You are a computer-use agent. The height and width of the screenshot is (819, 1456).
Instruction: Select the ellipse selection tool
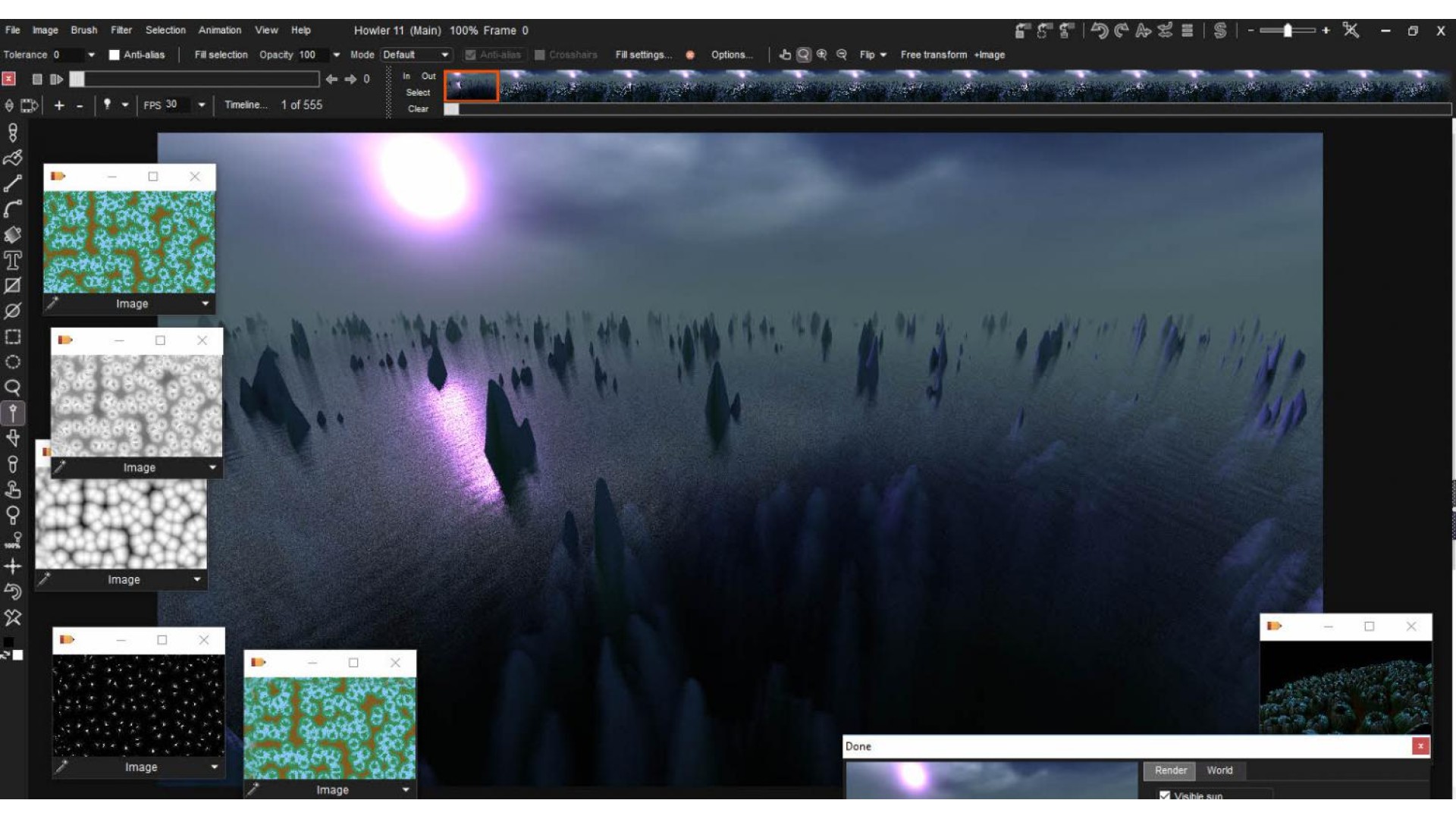(13, 362)
